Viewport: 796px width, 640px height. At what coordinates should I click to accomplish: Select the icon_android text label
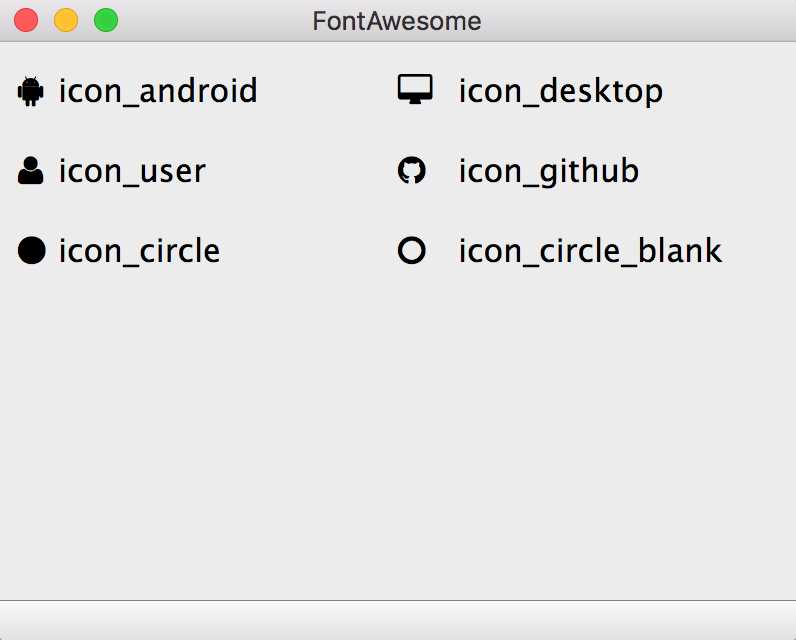click(x=158, y=92)
